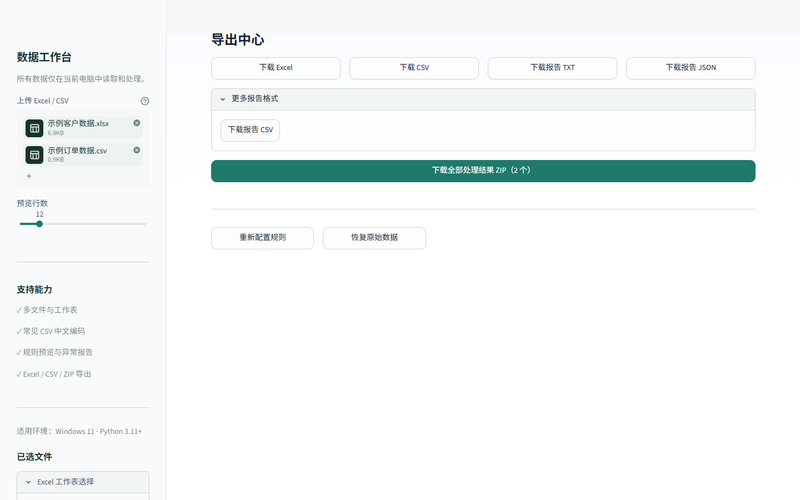Click the 数据工作台 title

[44, 57]
